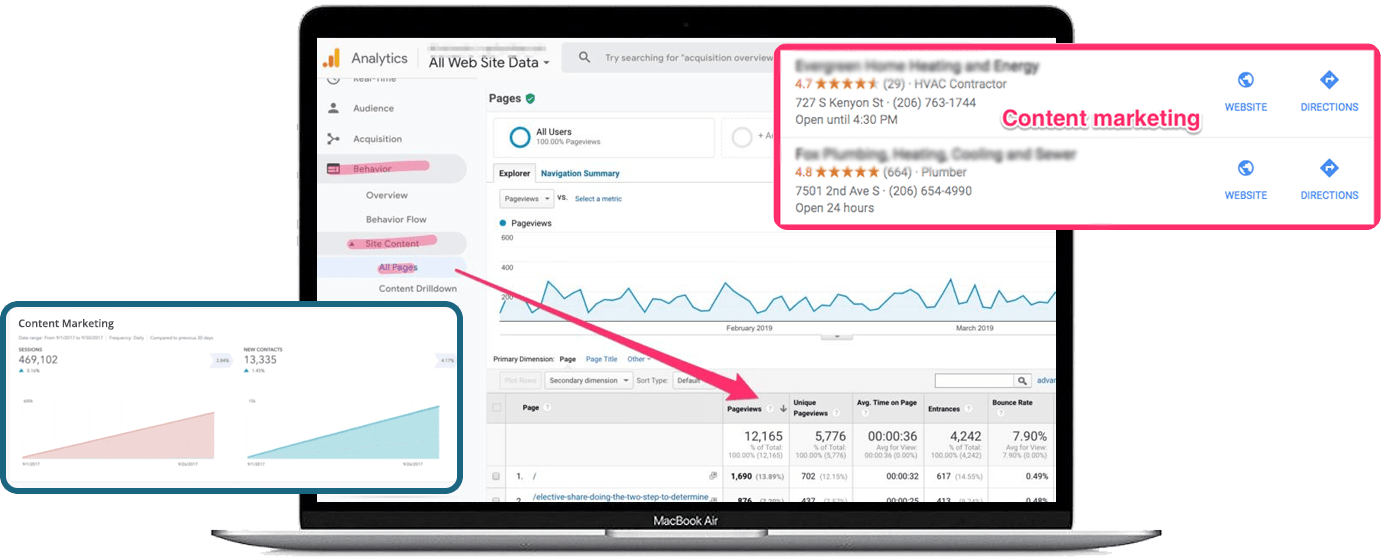This screenshot has height=559, width=1381.
Task: Click the blue New Contacts area chart
Action: [x=343, y=432]
